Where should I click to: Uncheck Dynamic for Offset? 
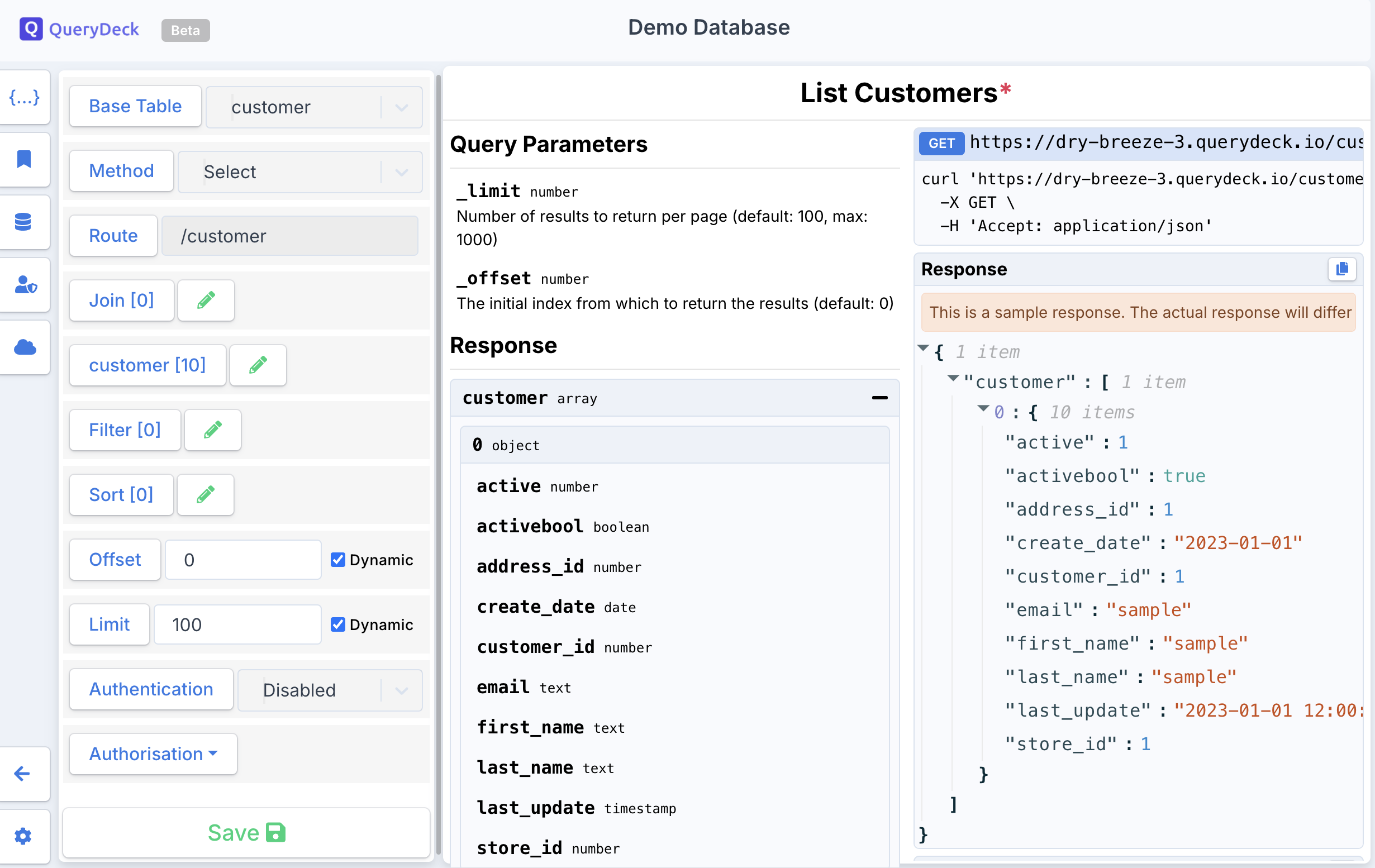point(338,560)
